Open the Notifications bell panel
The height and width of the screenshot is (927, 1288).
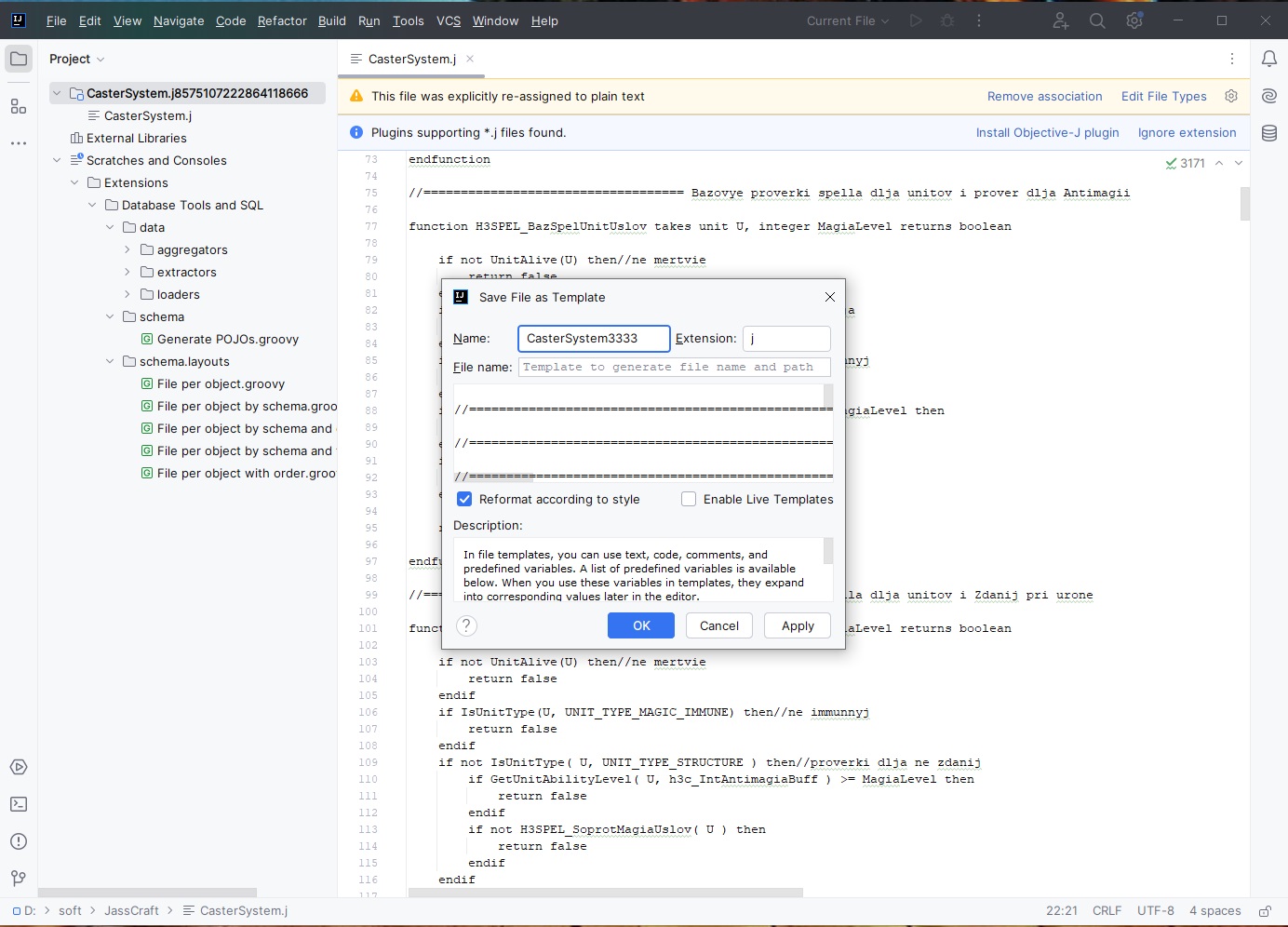tap(1268, 59)
